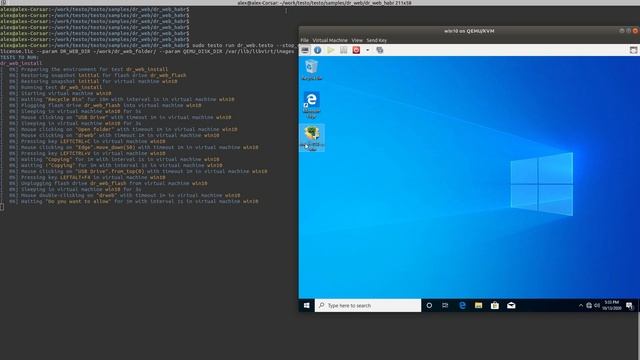Open the Windows Action Center notifications
This screenshot has width=640, height=360.
[629, 305]
